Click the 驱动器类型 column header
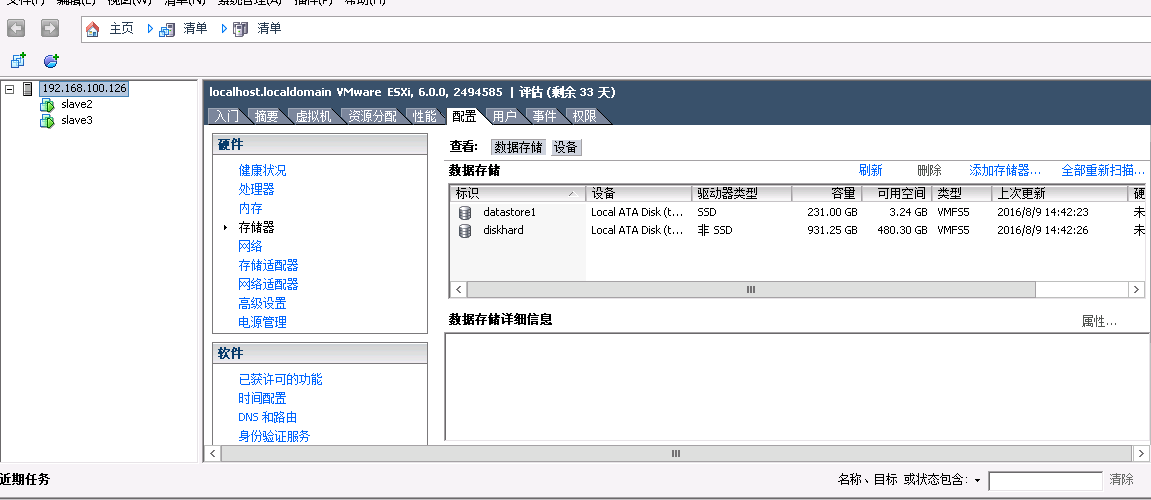1151x500 pixels. [741, 194]
